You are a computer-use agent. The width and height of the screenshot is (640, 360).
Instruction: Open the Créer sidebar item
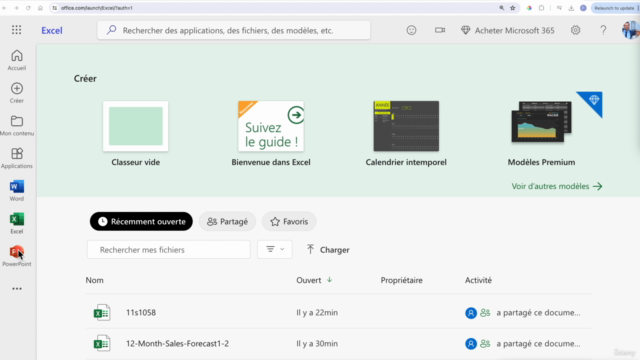click(17, 93)
